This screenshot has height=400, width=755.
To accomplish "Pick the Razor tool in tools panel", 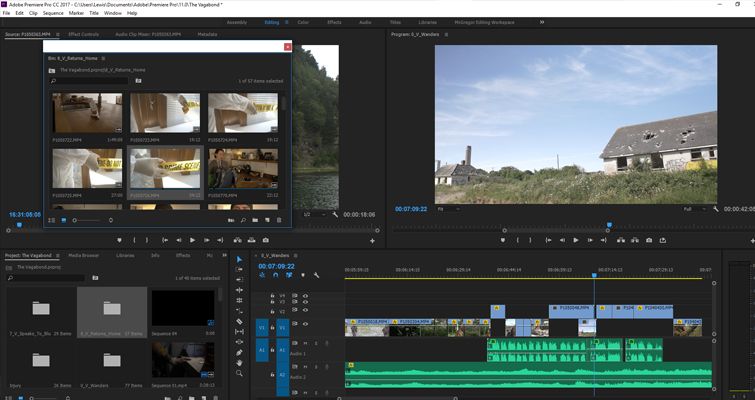I will [239, 322].
